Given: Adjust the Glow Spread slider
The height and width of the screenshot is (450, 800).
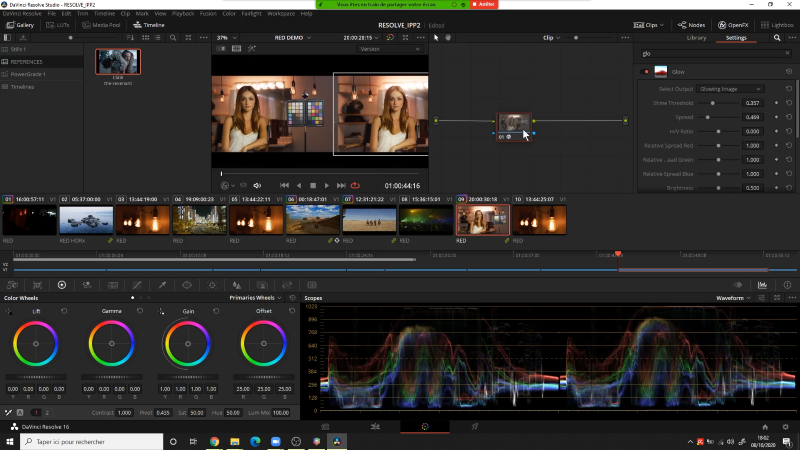Looking at the screenshot, I should (x=718, y=117).
